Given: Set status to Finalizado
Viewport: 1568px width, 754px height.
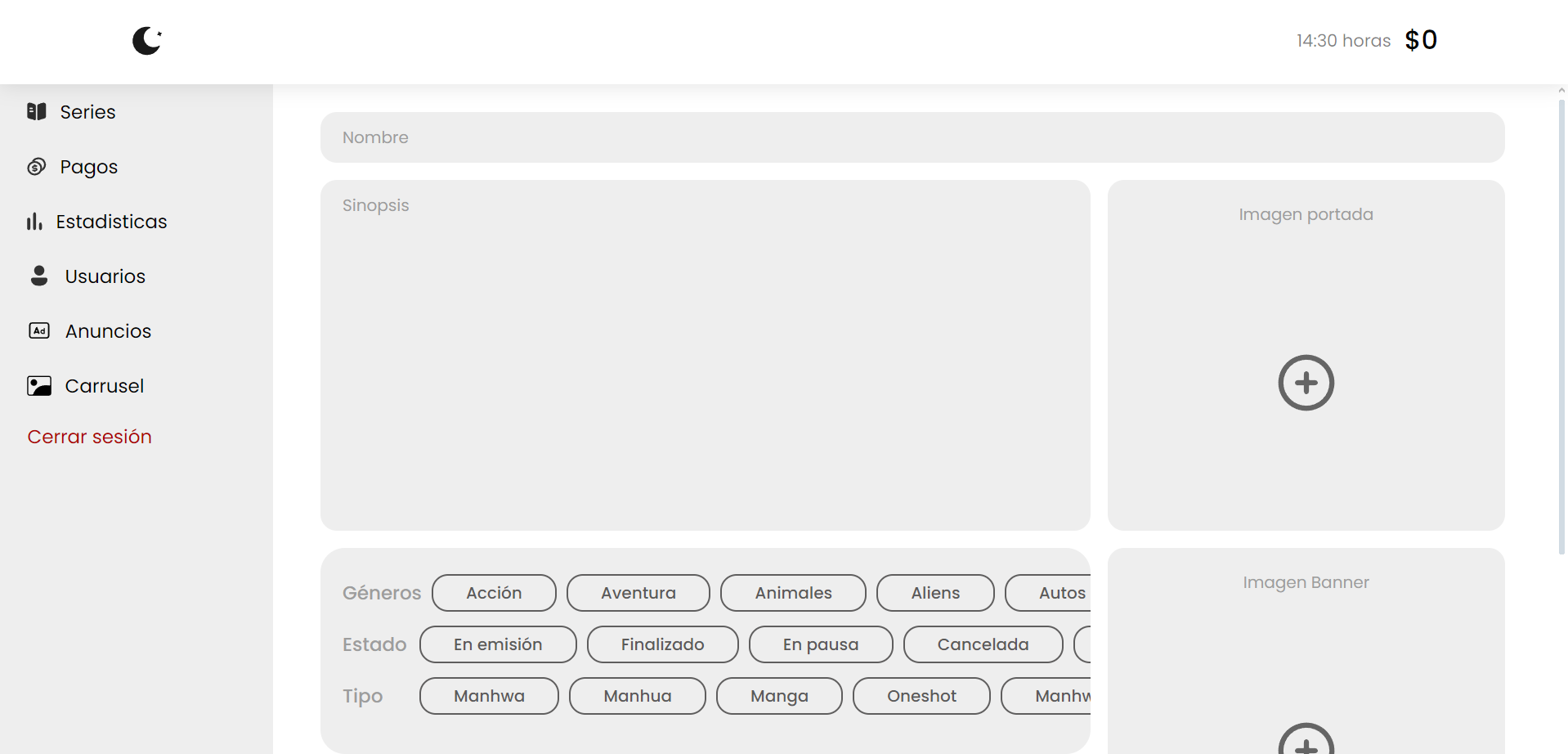Looking at the screenshot, I should (x=662, y=644).
